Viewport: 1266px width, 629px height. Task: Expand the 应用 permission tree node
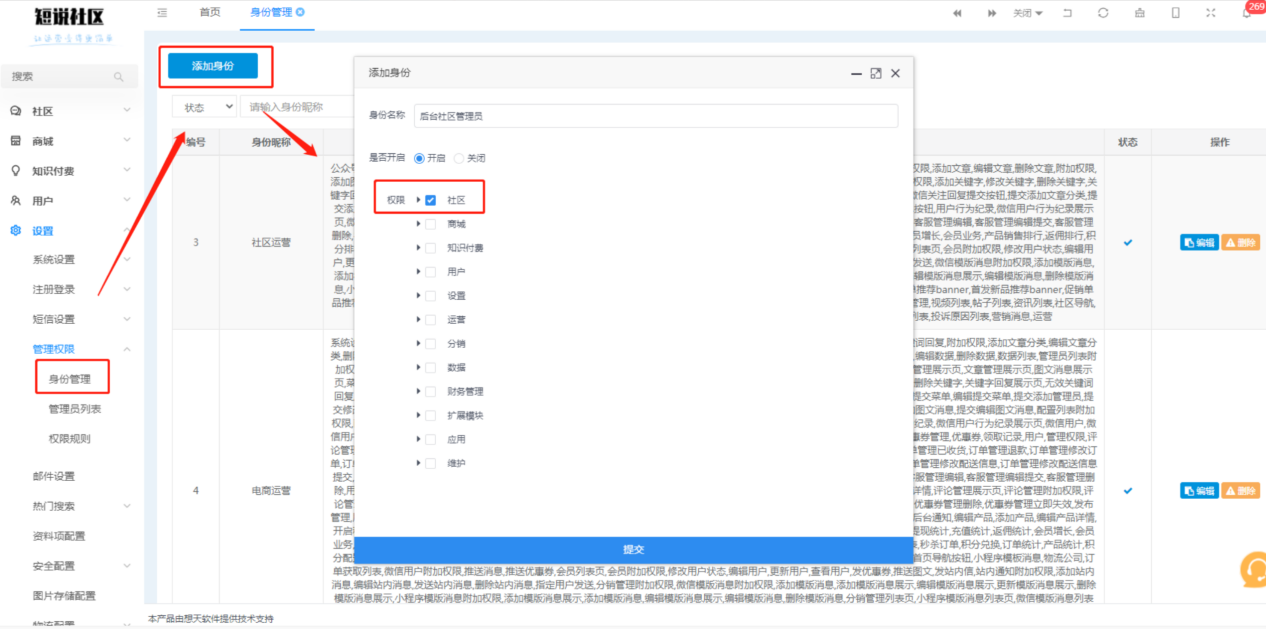(418, 439)
